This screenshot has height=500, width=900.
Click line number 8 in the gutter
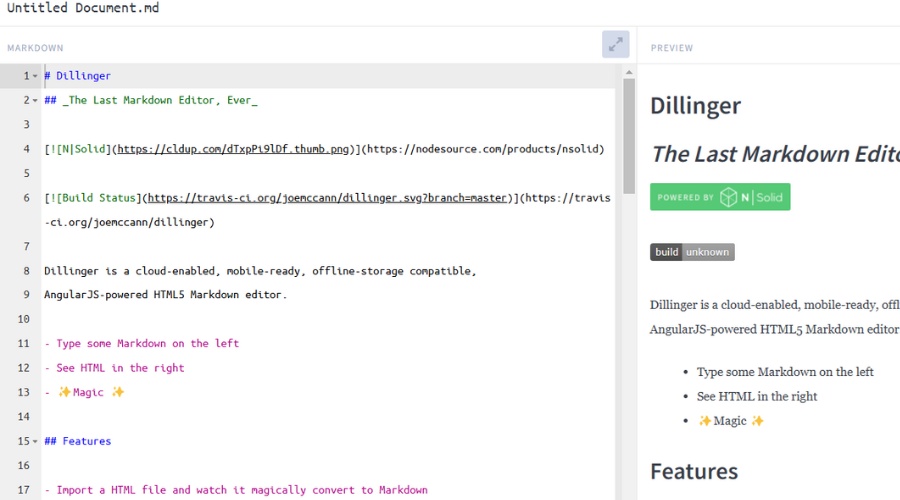pyautogui.click(x=26, y=271)
